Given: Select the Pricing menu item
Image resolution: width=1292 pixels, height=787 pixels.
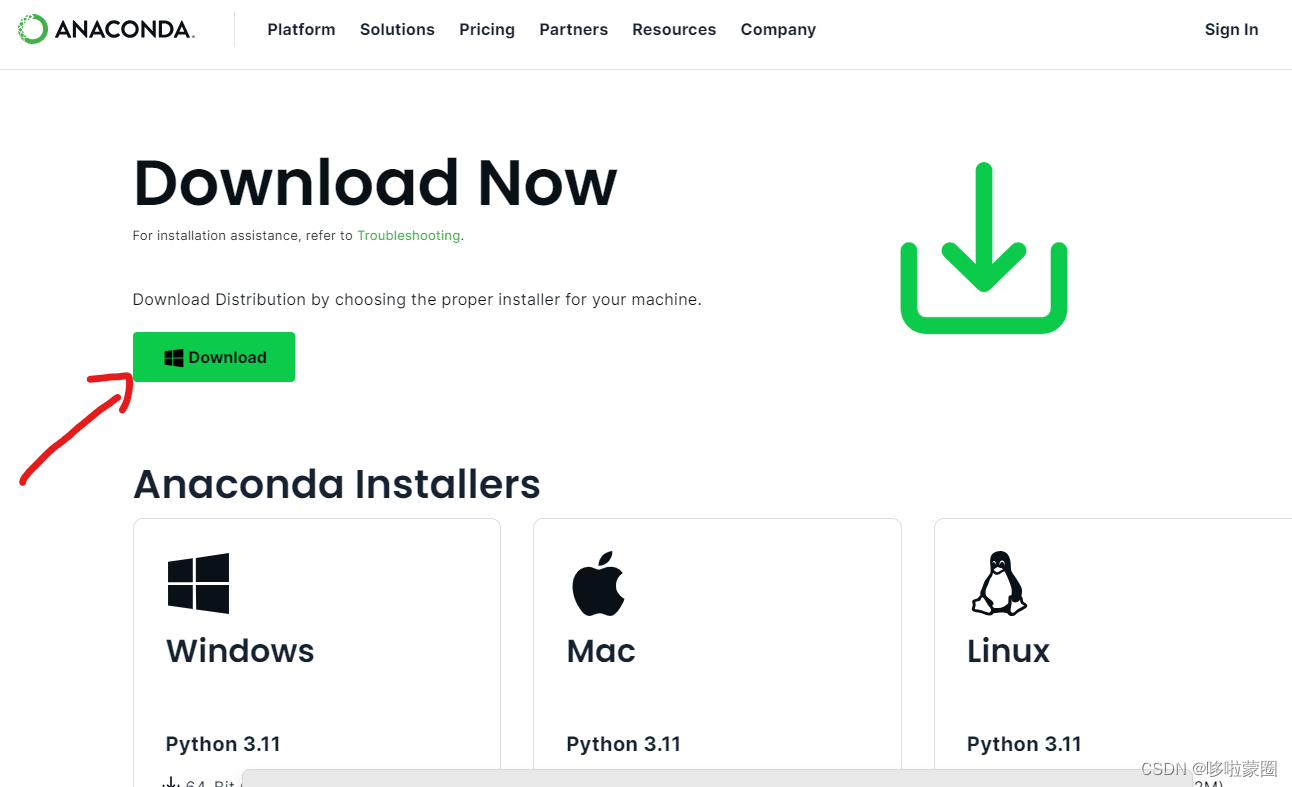Looking at the screenshot, I should [x=487, y=29].
